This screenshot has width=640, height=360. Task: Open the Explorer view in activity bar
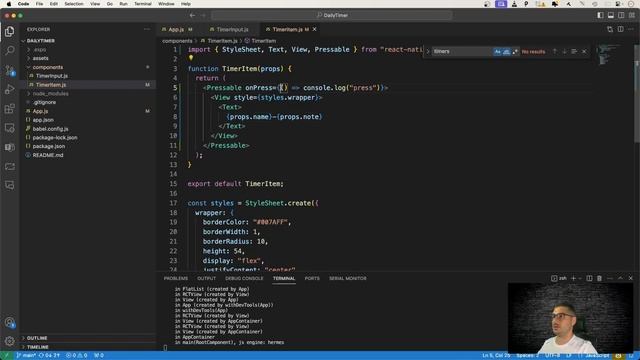coord(9,31)
